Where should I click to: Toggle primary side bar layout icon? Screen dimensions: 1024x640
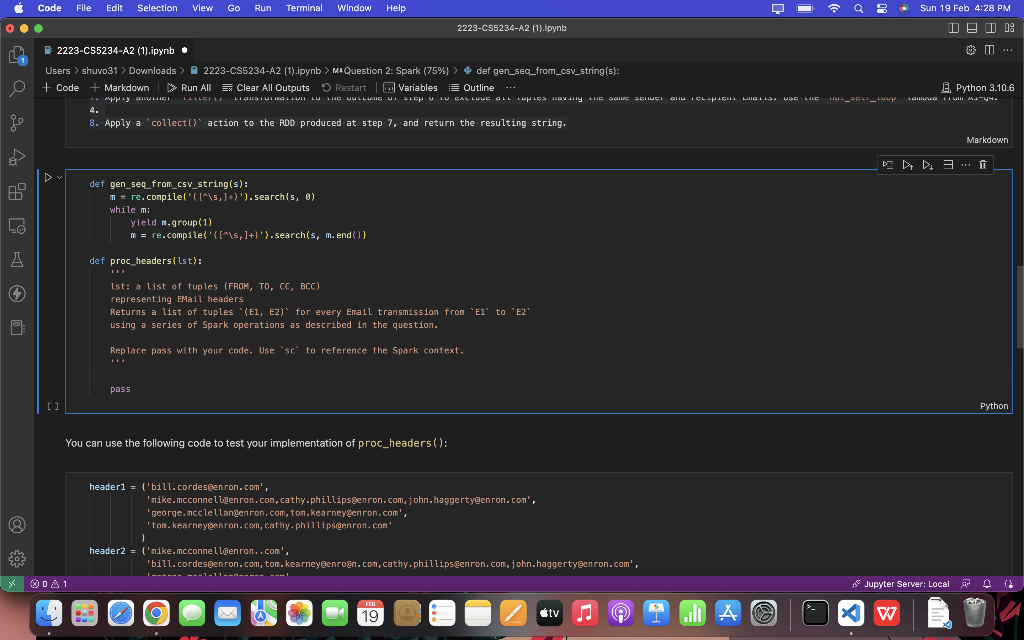953,28
